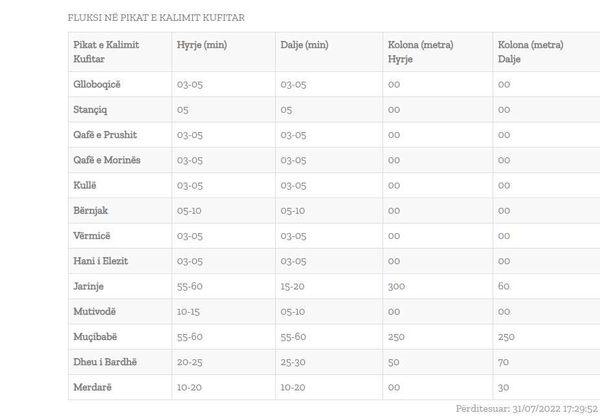Click the Përditësuar timestamp text
The width and height of the screenshot is (600, 417).
pos(527,409)
